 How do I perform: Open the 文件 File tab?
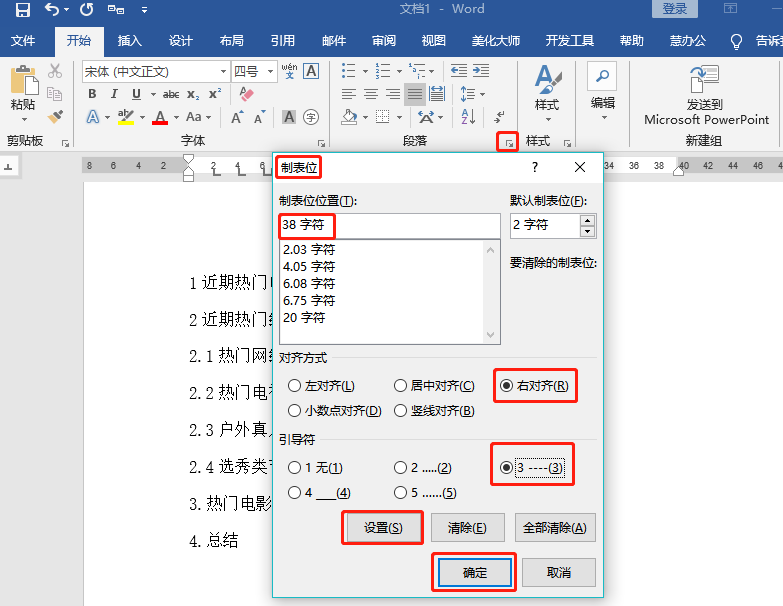pos(23,41)
